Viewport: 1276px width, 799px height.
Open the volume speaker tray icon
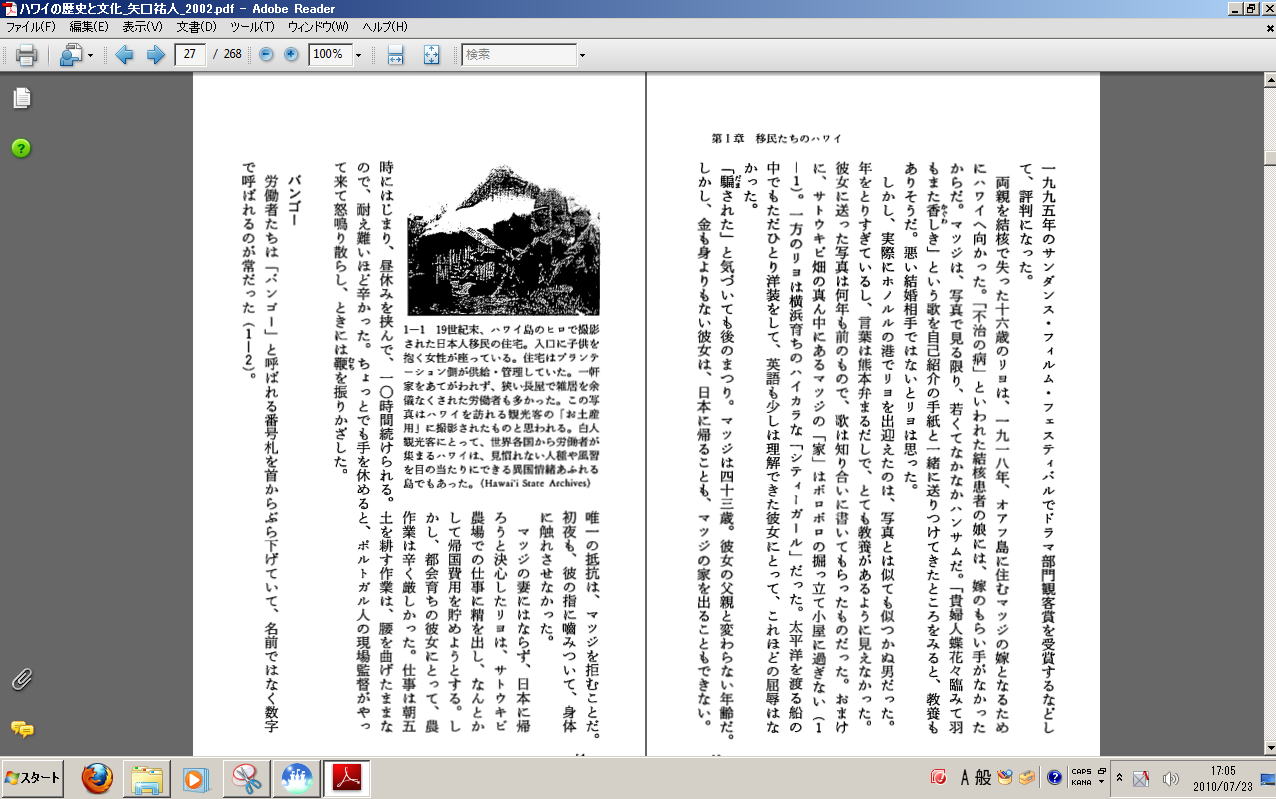pyautogui.click(x=1170, y=777)
